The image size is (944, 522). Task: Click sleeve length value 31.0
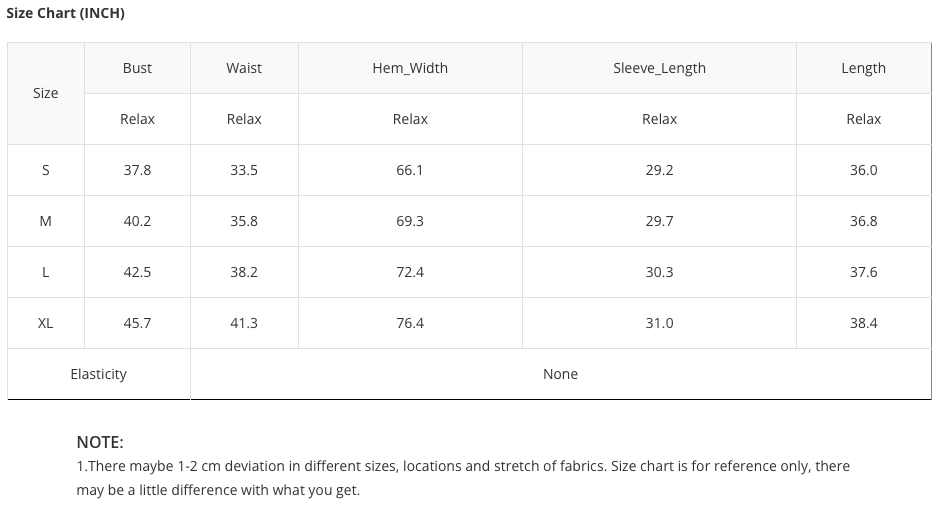pyautogui.click(x=659, y=323)
